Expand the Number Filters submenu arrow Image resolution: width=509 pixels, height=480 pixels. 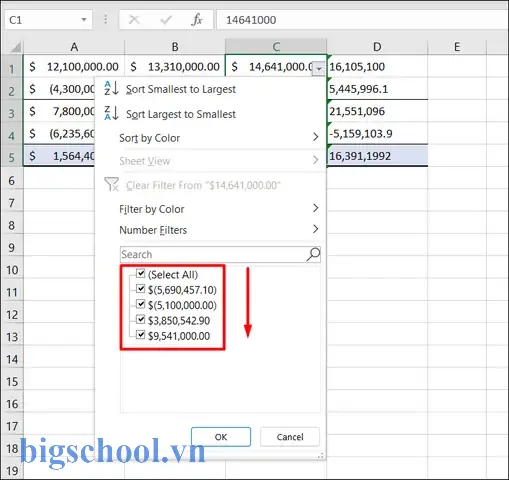pos(315,229)
